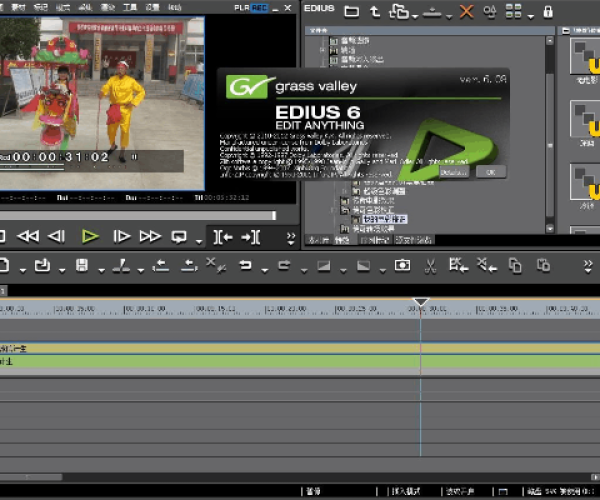Click the timeline playhead marker
Screen dimensions: 600x500
421,302
